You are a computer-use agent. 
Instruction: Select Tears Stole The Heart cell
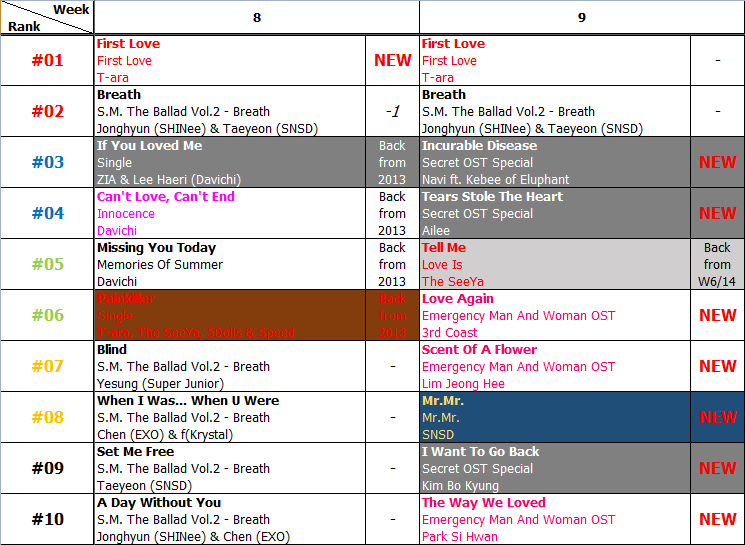coord(555,213)
